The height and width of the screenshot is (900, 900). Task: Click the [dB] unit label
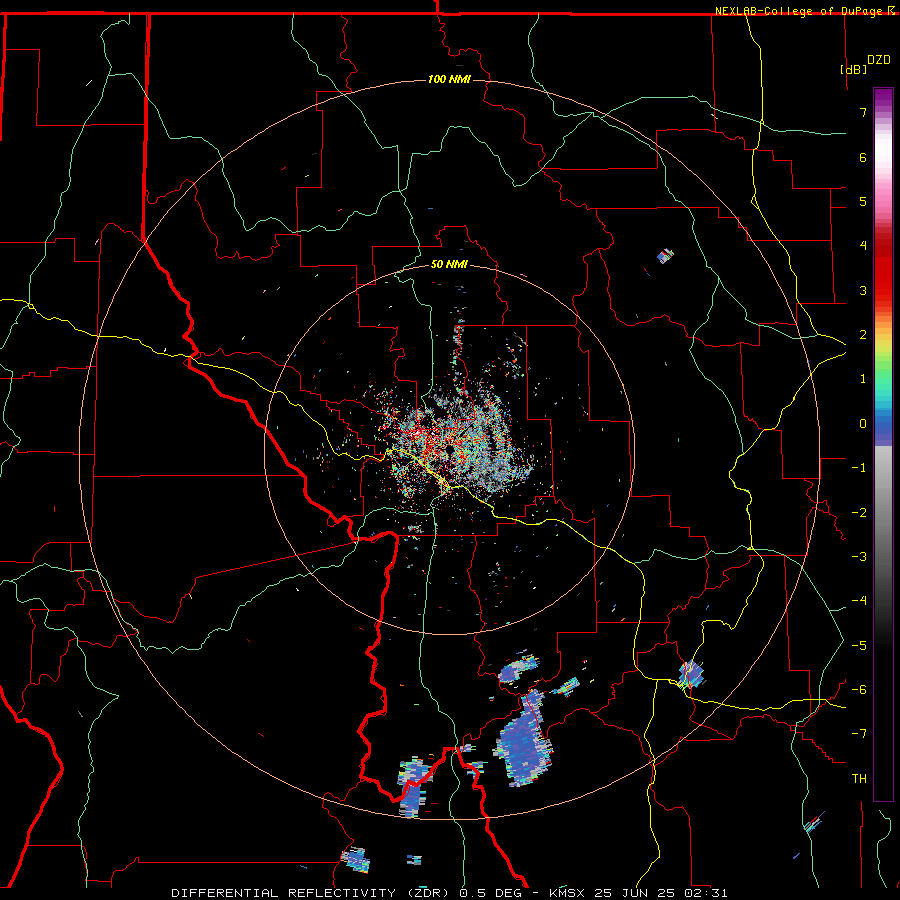point(853,69)
